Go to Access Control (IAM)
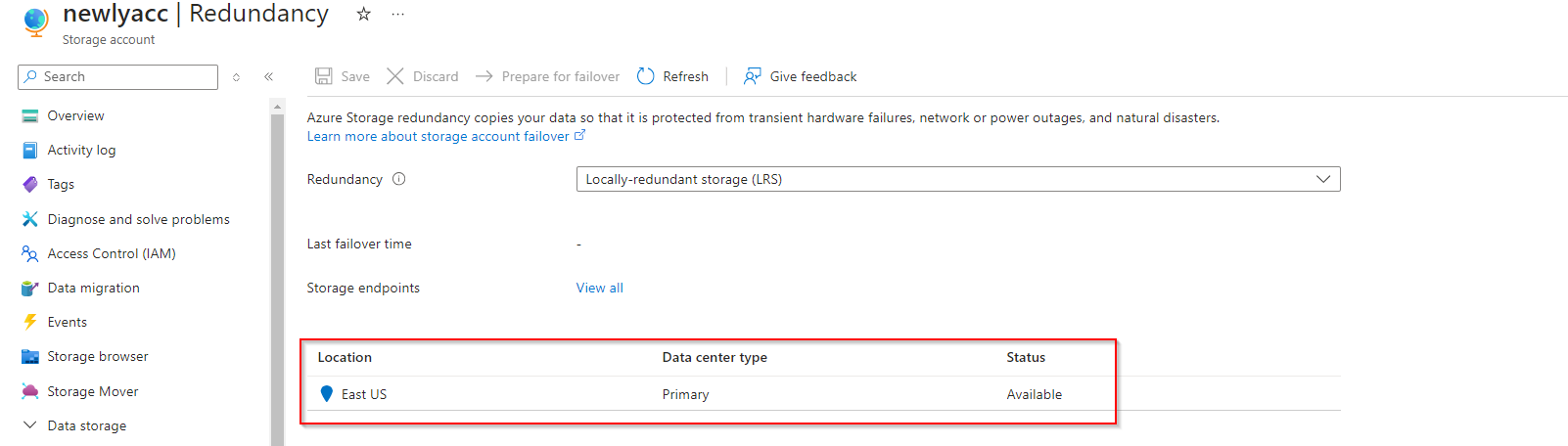Viewport: 1568px width, 446px height. click(x=112, y=253)
